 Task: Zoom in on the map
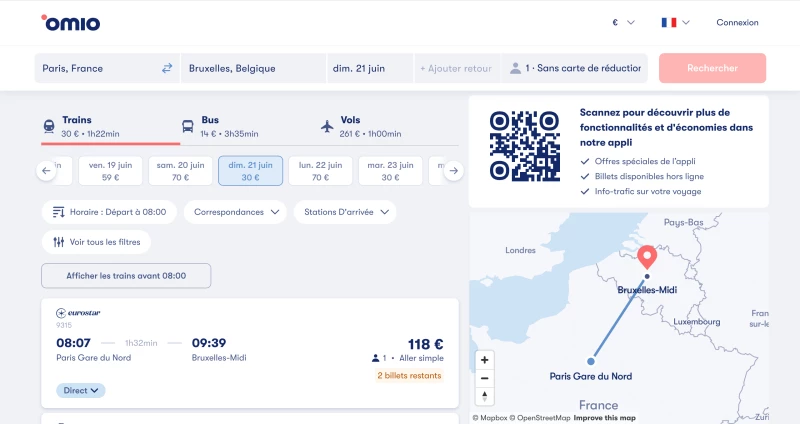pyautogui.click(x=485, y=360)
